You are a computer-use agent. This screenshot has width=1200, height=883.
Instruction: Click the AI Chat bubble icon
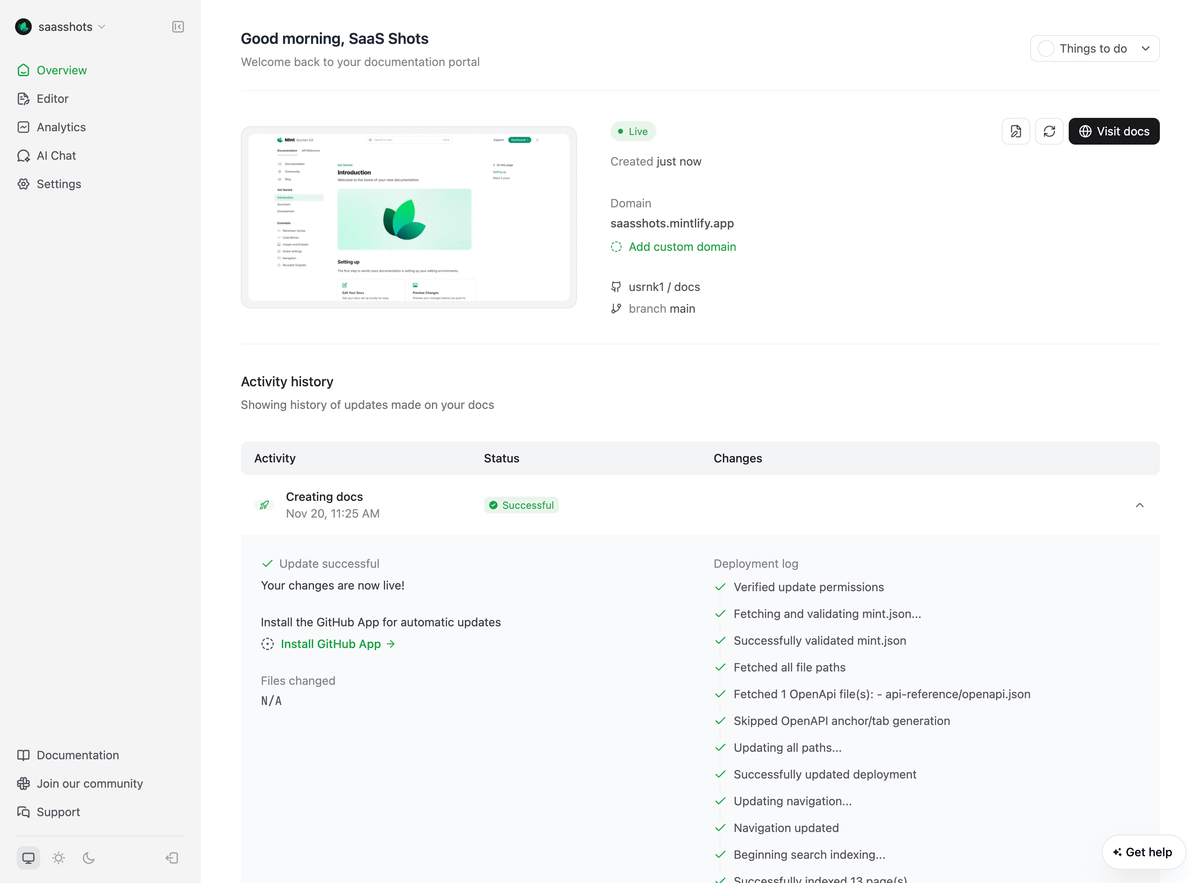[x=24, y=156]
